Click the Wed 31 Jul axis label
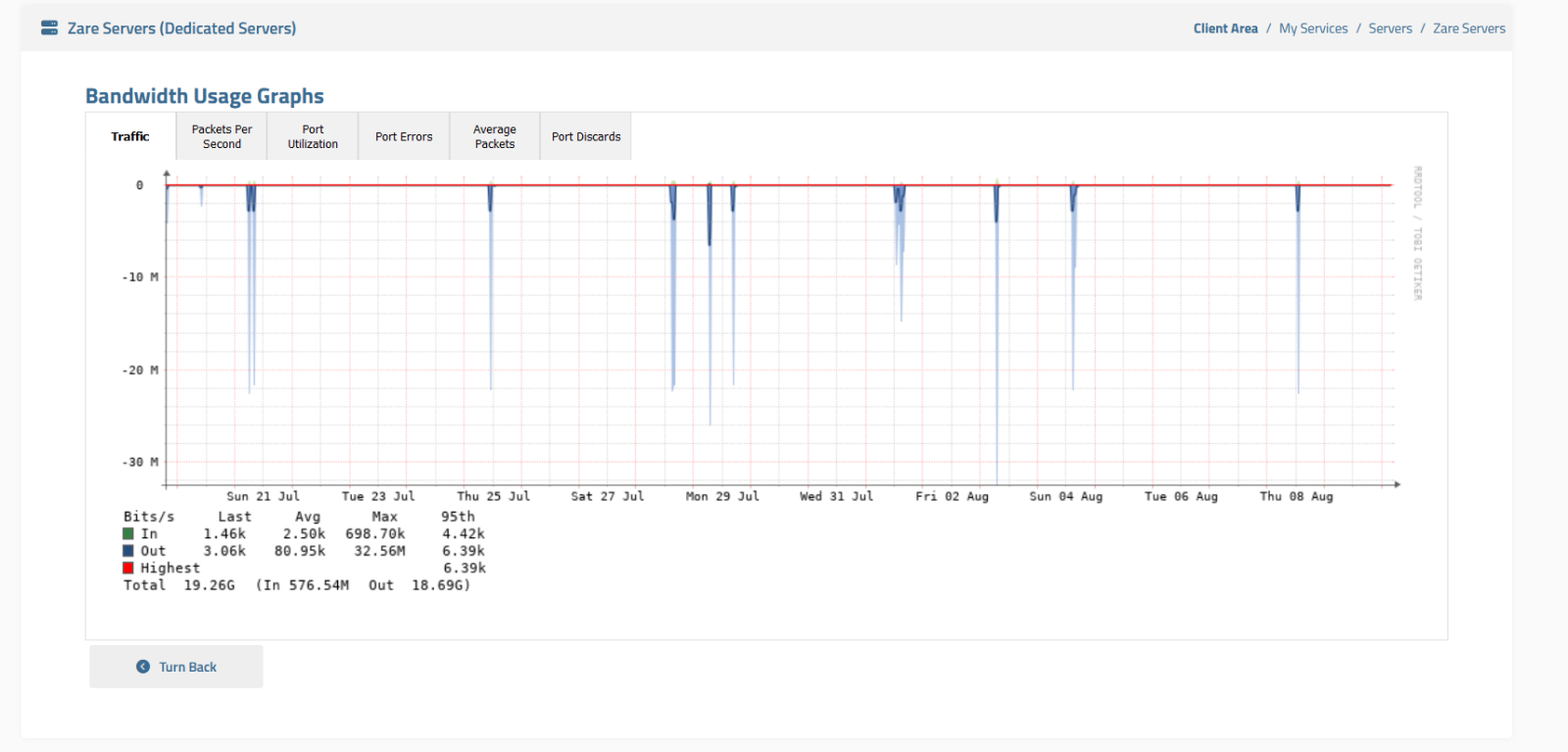Screen dimensions: 1568x752 (x=836, y=496)
